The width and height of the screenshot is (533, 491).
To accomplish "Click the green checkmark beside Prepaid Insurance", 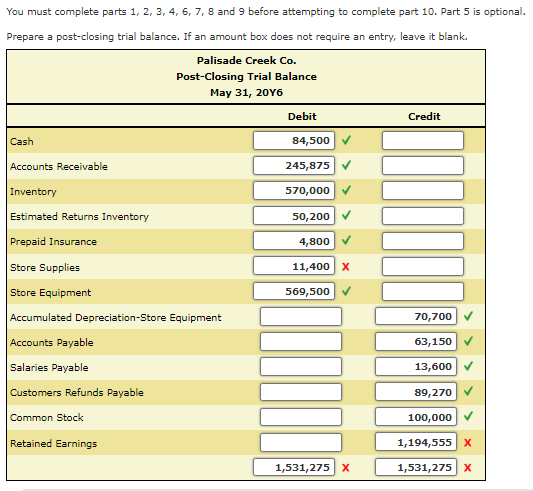I will [346, 240].
